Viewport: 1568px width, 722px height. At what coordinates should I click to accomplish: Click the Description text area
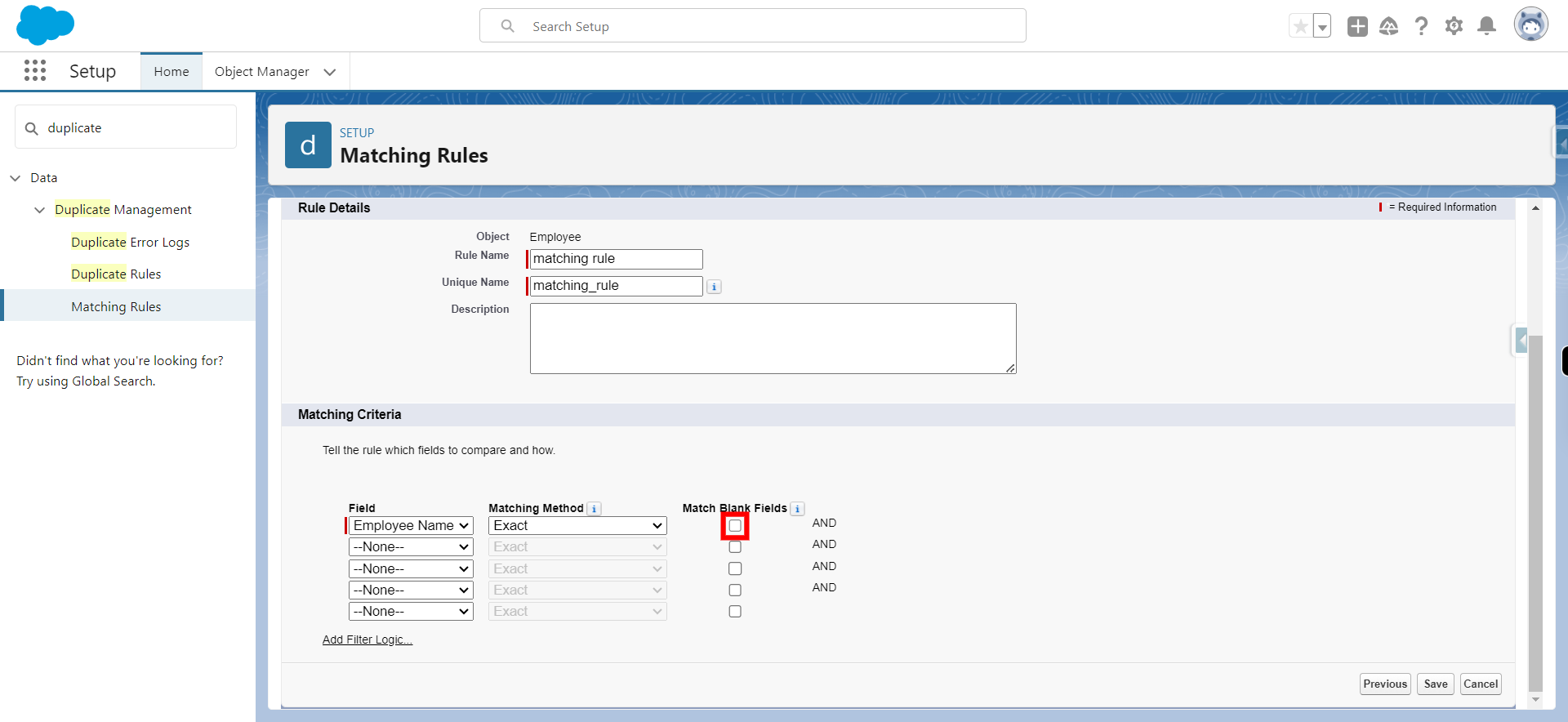pos(773,339)
